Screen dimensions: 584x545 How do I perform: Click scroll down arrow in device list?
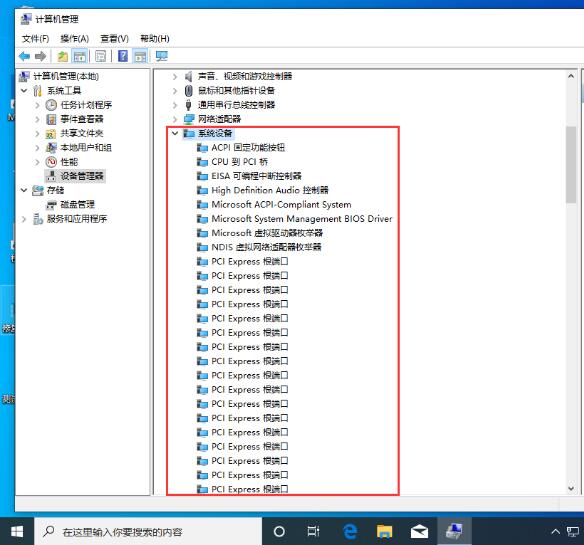pos(571,488)
